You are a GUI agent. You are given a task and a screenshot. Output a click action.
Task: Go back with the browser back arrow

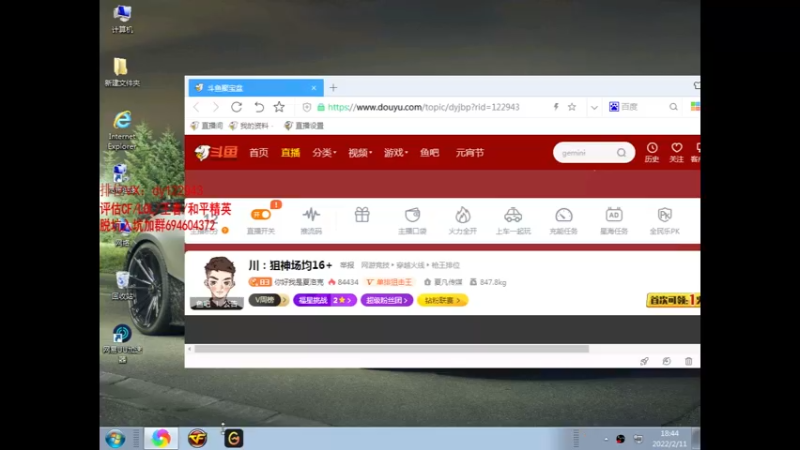196,107
